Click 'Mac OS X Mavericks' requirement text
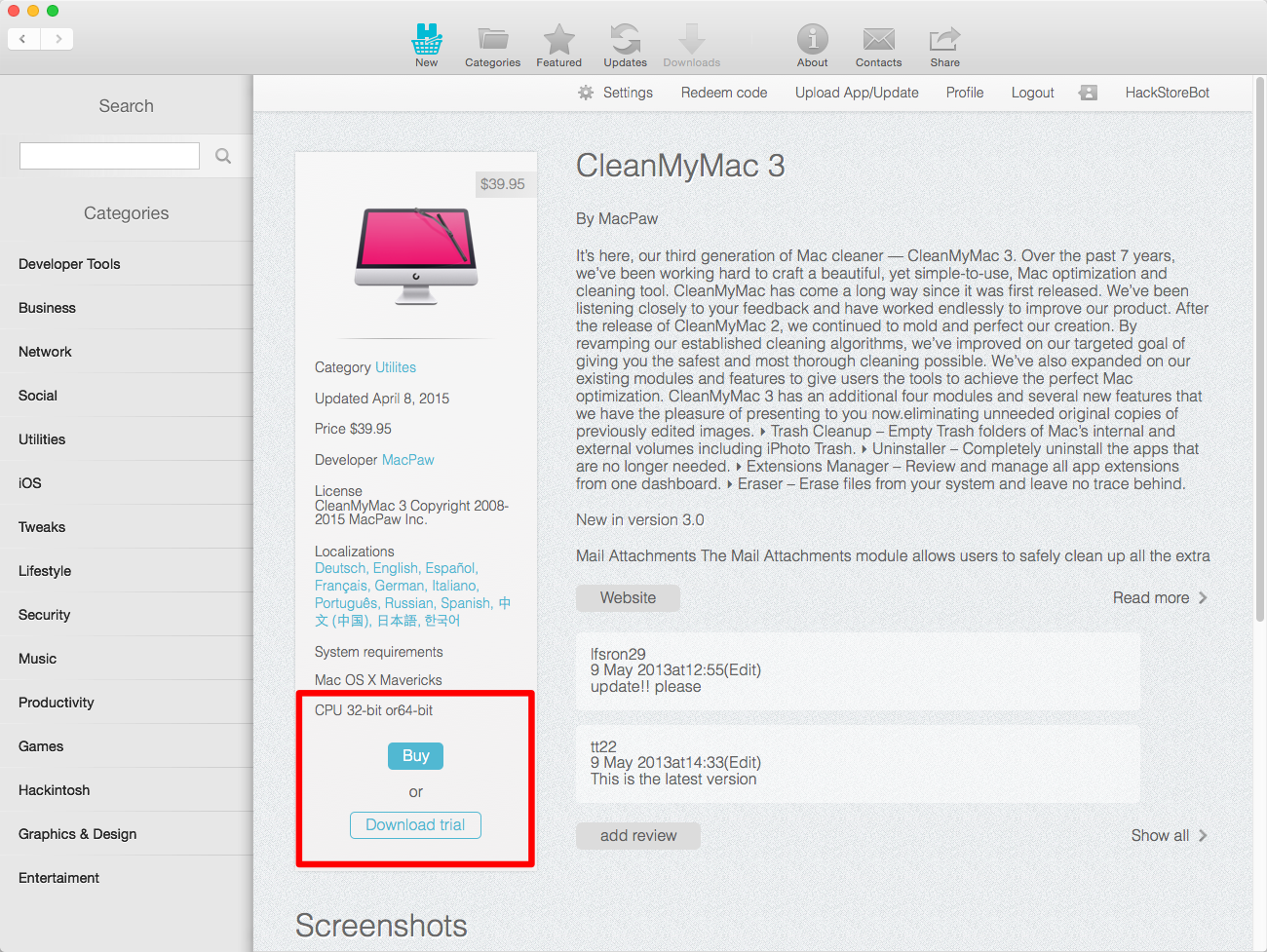 (x=378, y=680)
